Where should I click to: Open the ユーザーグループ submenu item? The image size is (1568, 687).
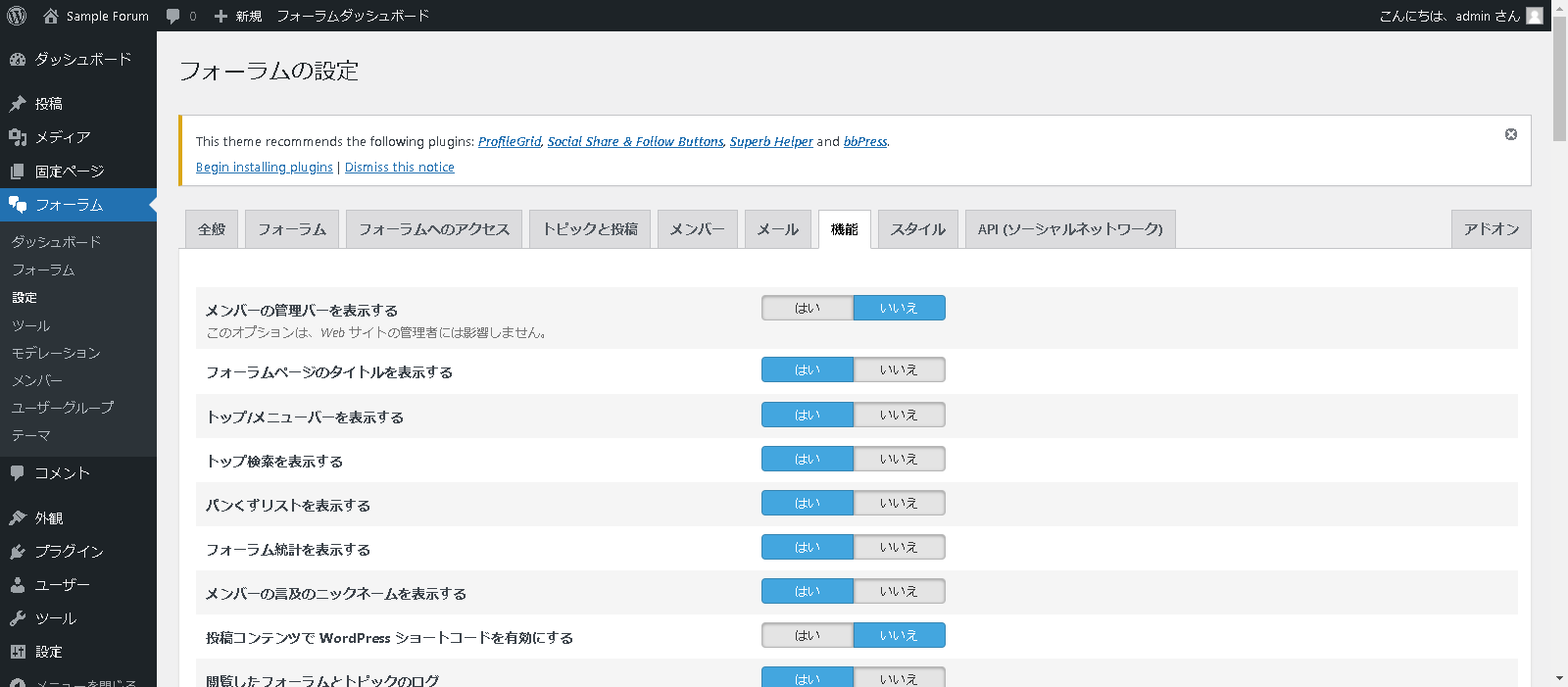click(x=63, y=408)
